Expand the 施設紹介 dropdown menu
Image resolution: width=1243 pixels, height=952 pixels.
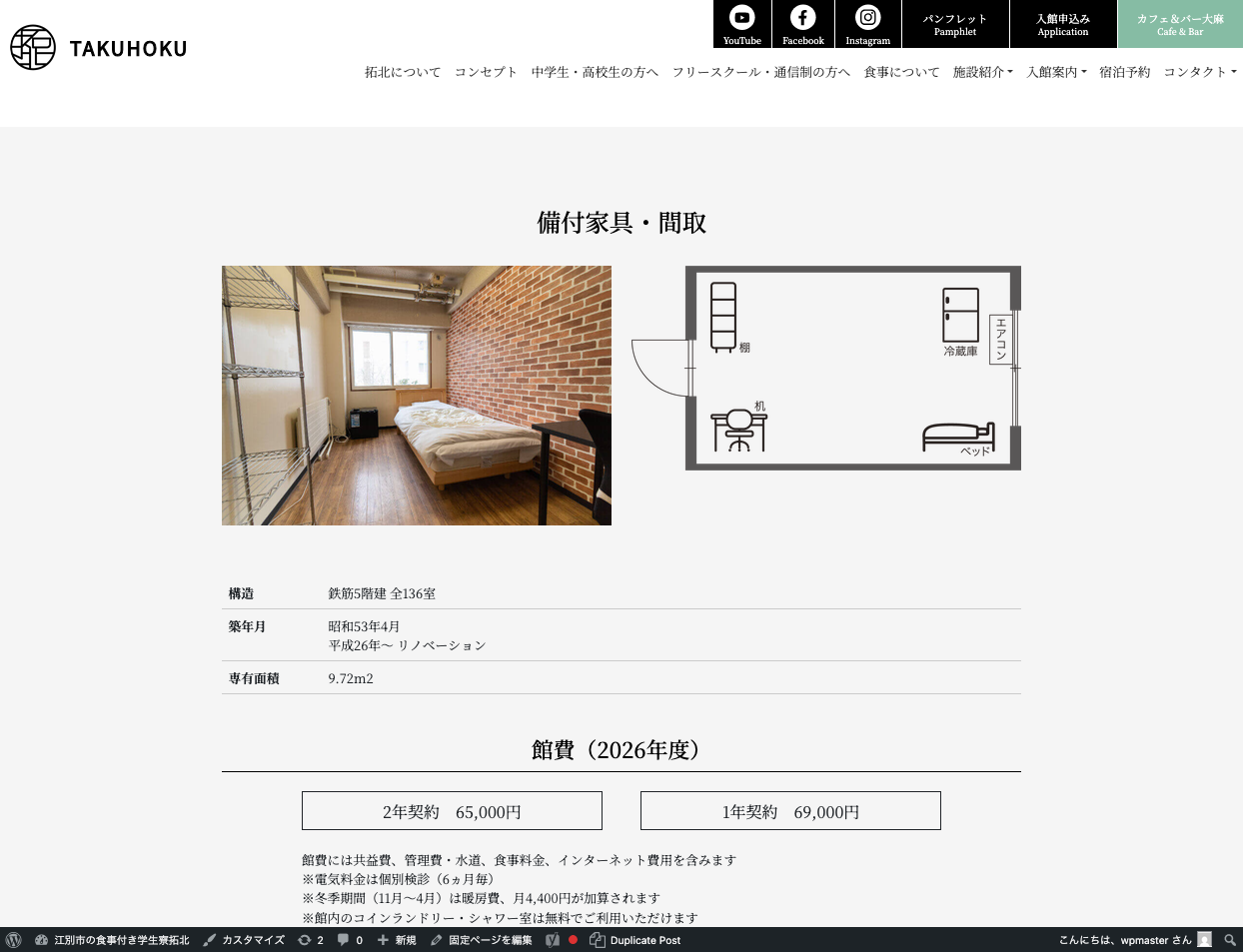pos(983,72)
